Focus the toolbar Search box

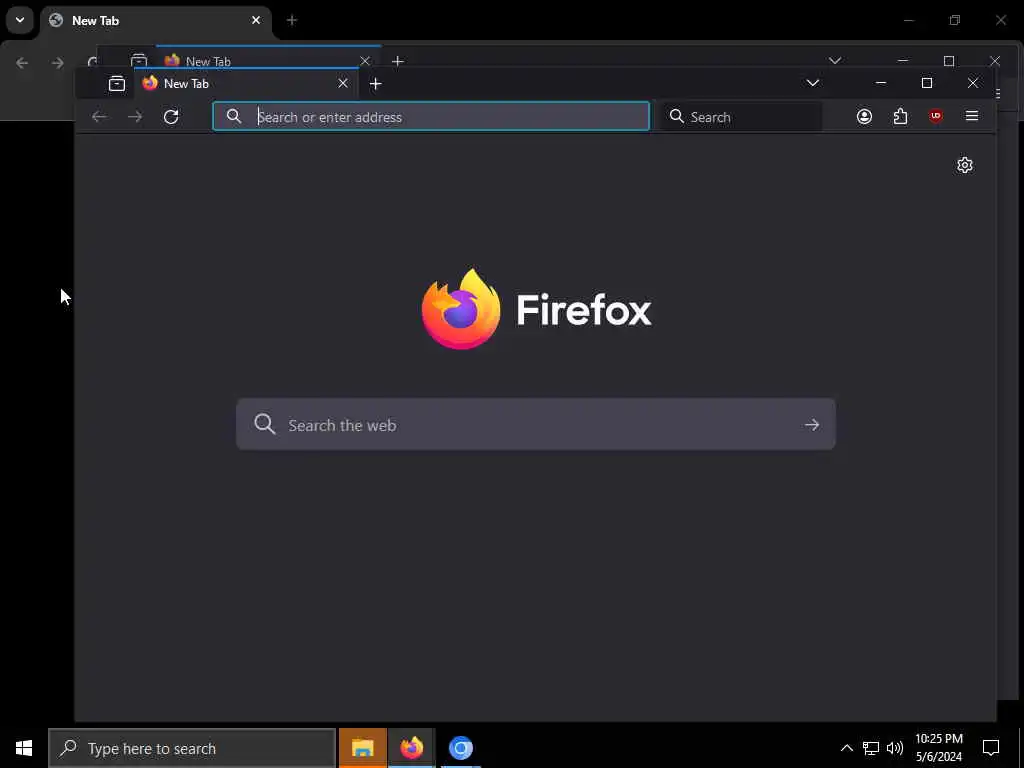pyautogui.click(x=740, y=117)
